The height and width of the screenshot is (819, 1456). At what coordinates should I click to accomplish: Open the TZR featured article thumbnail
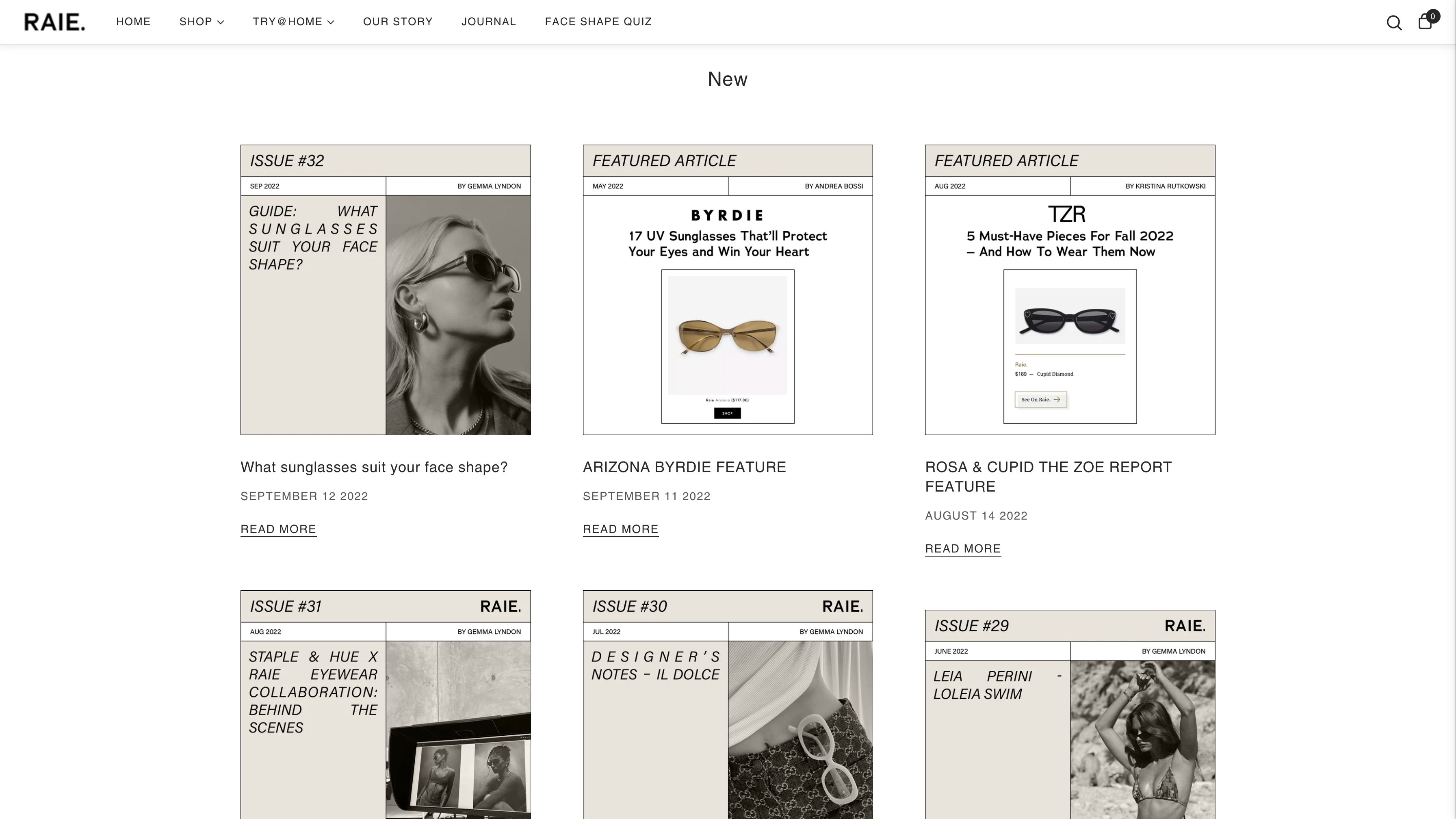point(1070,290)
